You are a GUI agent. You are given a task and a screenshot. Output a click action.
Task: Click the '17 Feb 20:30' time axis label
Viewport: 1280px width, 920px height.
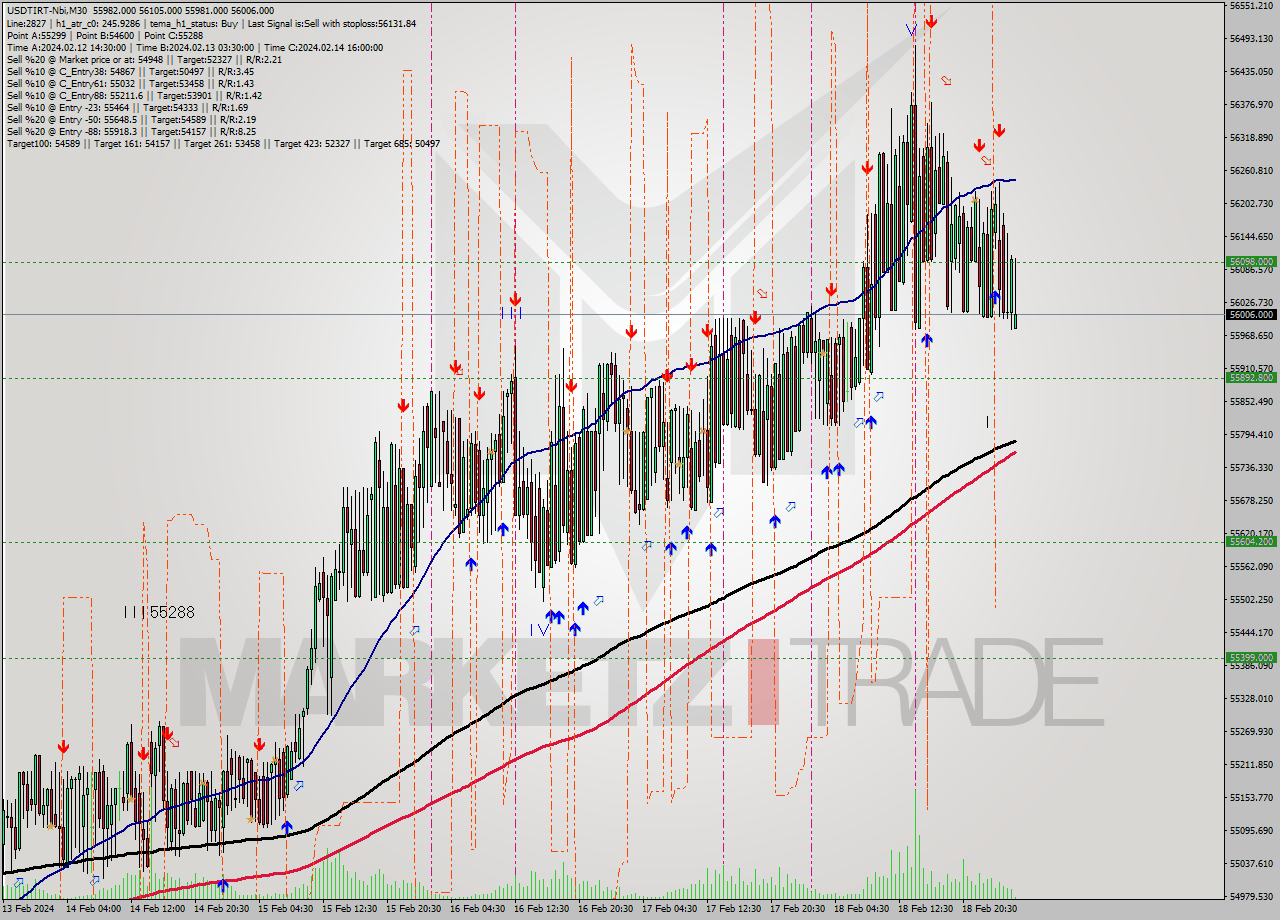[x=797, y=909]
